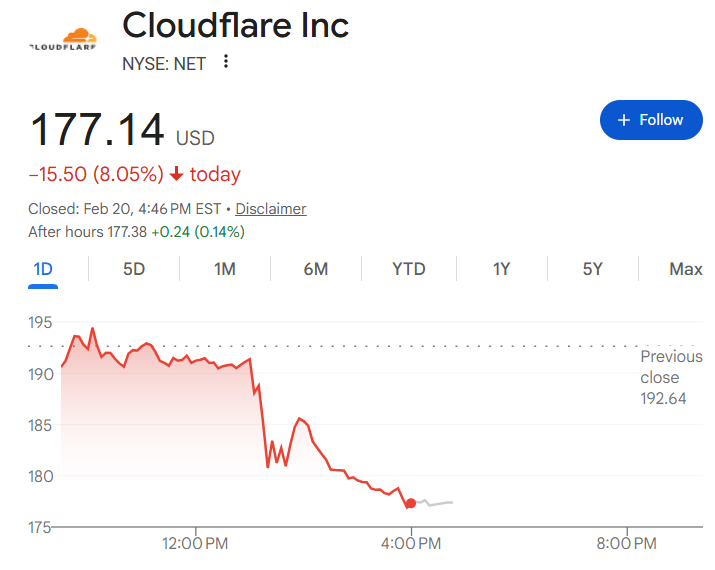This screenshot has height=570, width=715.
Task: Click the red down arrow next to today
Action: pos(177,174)
